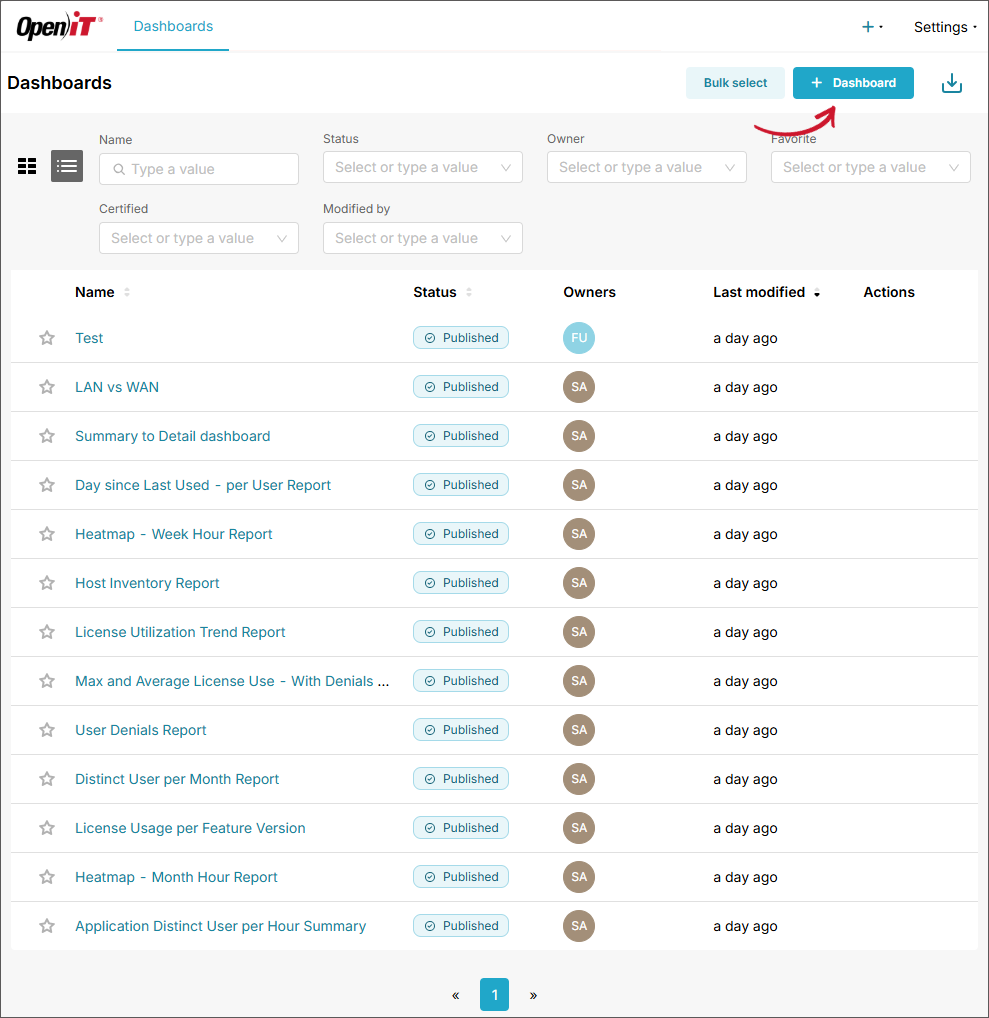This screenshot has height=1018, width=989.
Task: Favorite the LAN vs WAN dashboard
Action: (47, 387)
